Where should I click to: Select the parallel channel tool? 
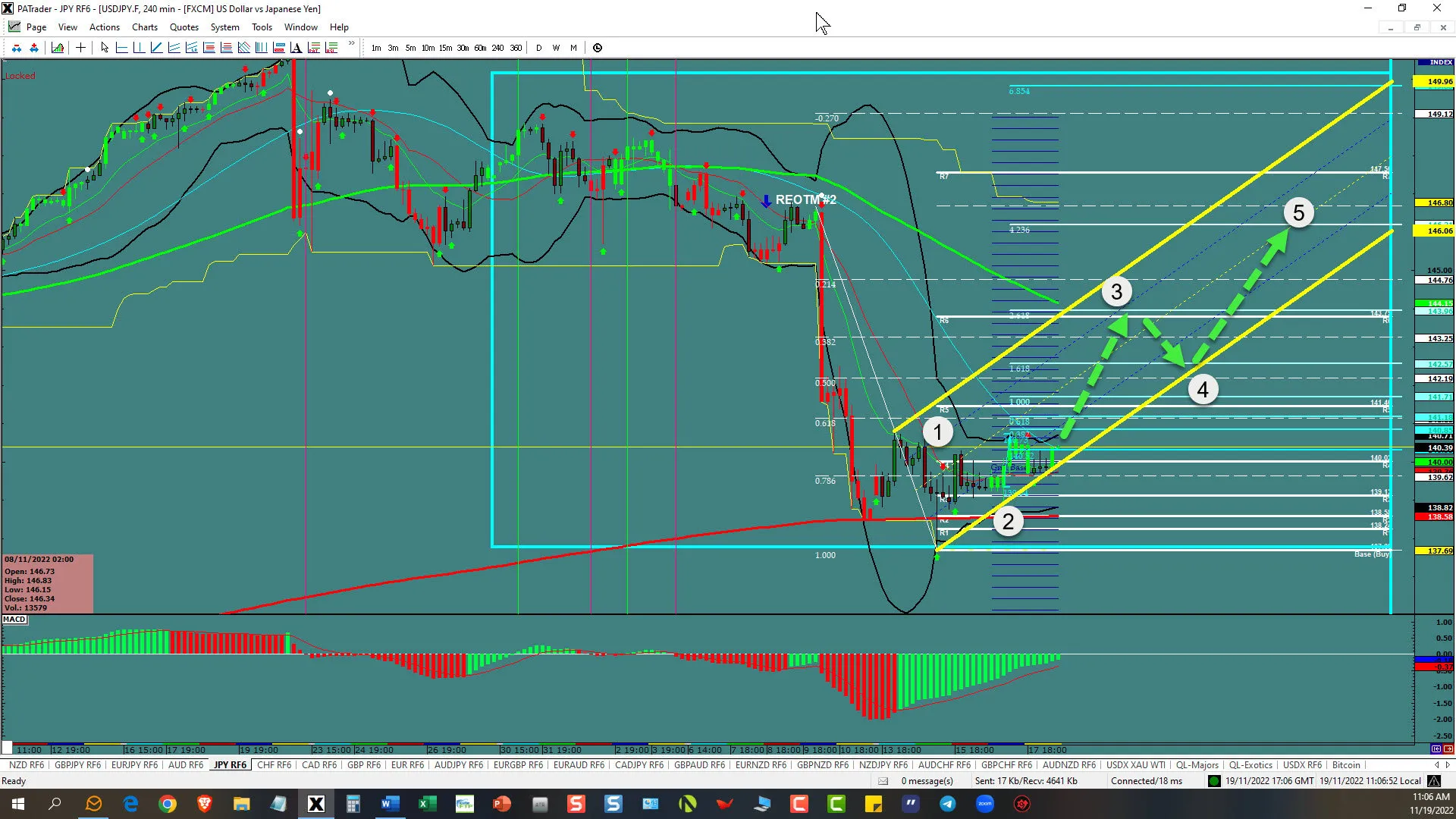(x=174, y=48)
